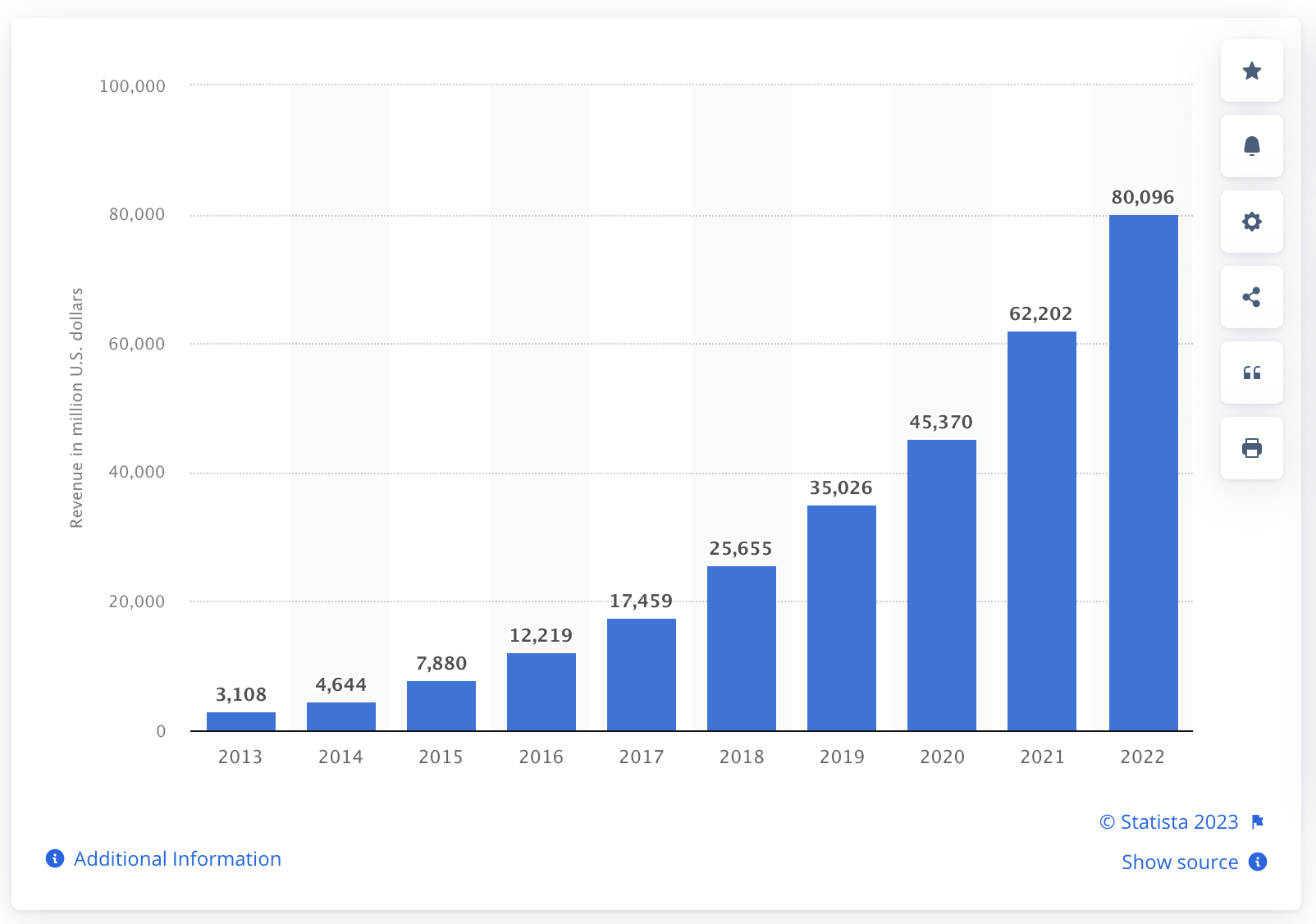1316x924 pixels.
Task: Click the info icon next to Show source
Action: click(1257, 862)
